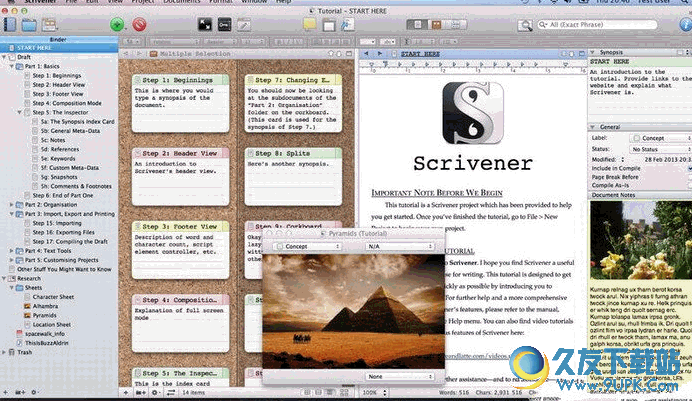The width and height of the screenshot is (692, 401).
Task: Select 5c: Notes in the Binder
Action: click(x=53, y=140)
